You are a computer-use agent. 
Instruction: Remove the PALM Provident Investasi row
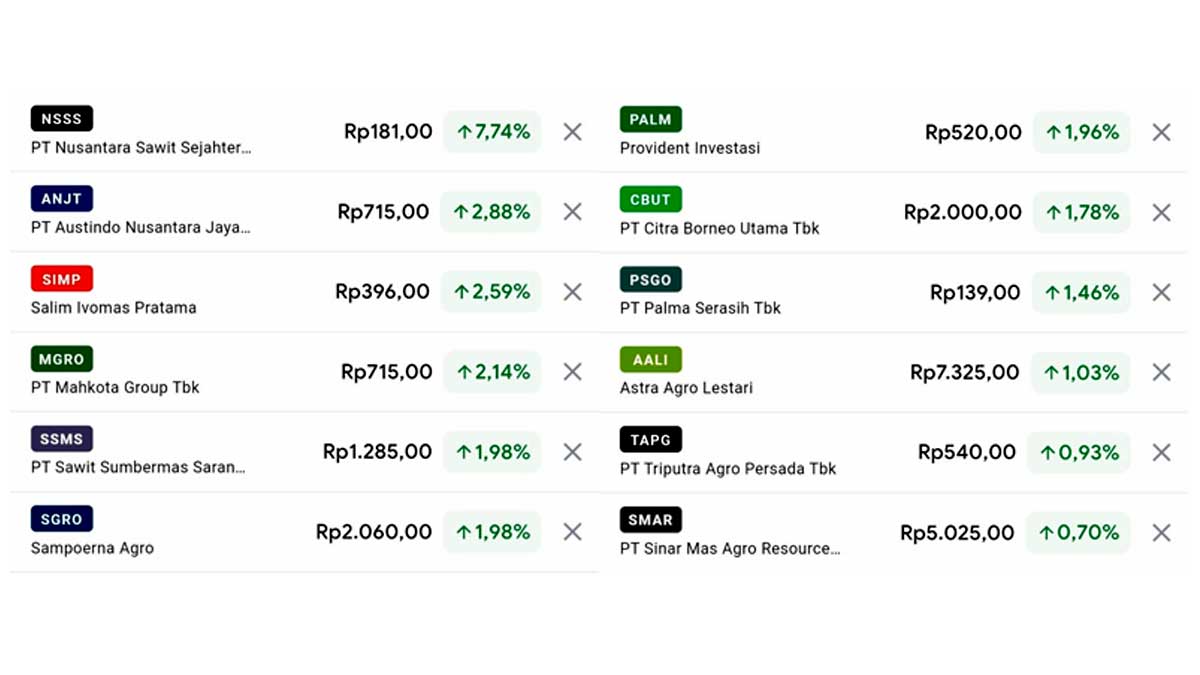(x=1161, y=132)
